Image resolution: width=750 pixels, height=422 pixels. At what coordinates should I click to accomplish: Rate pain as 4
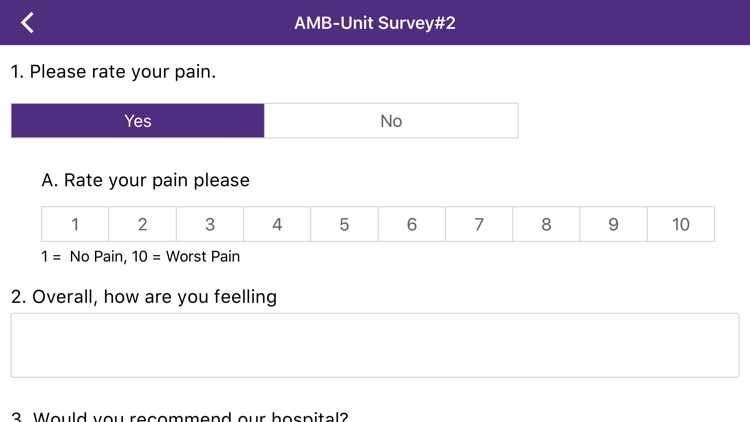coord(277,224)
